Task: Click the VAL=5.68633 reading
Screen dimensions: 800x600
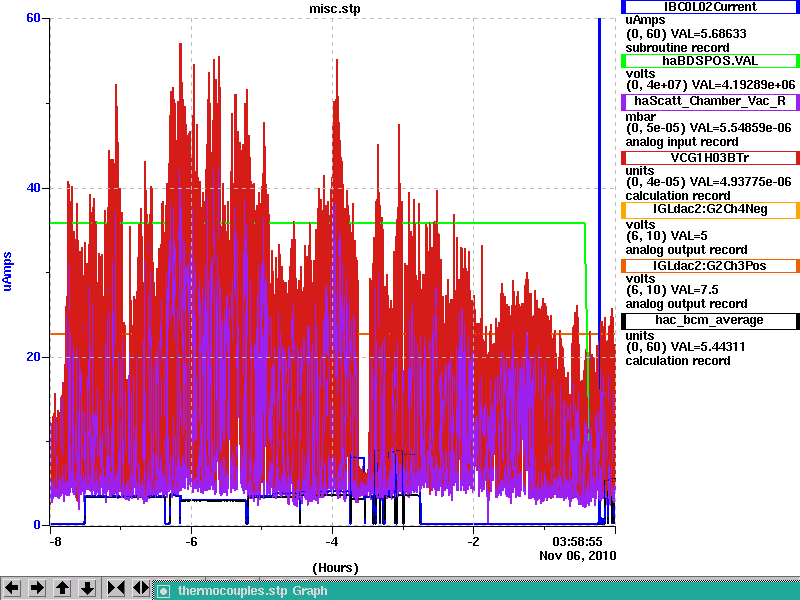Action: pos(709,34)
